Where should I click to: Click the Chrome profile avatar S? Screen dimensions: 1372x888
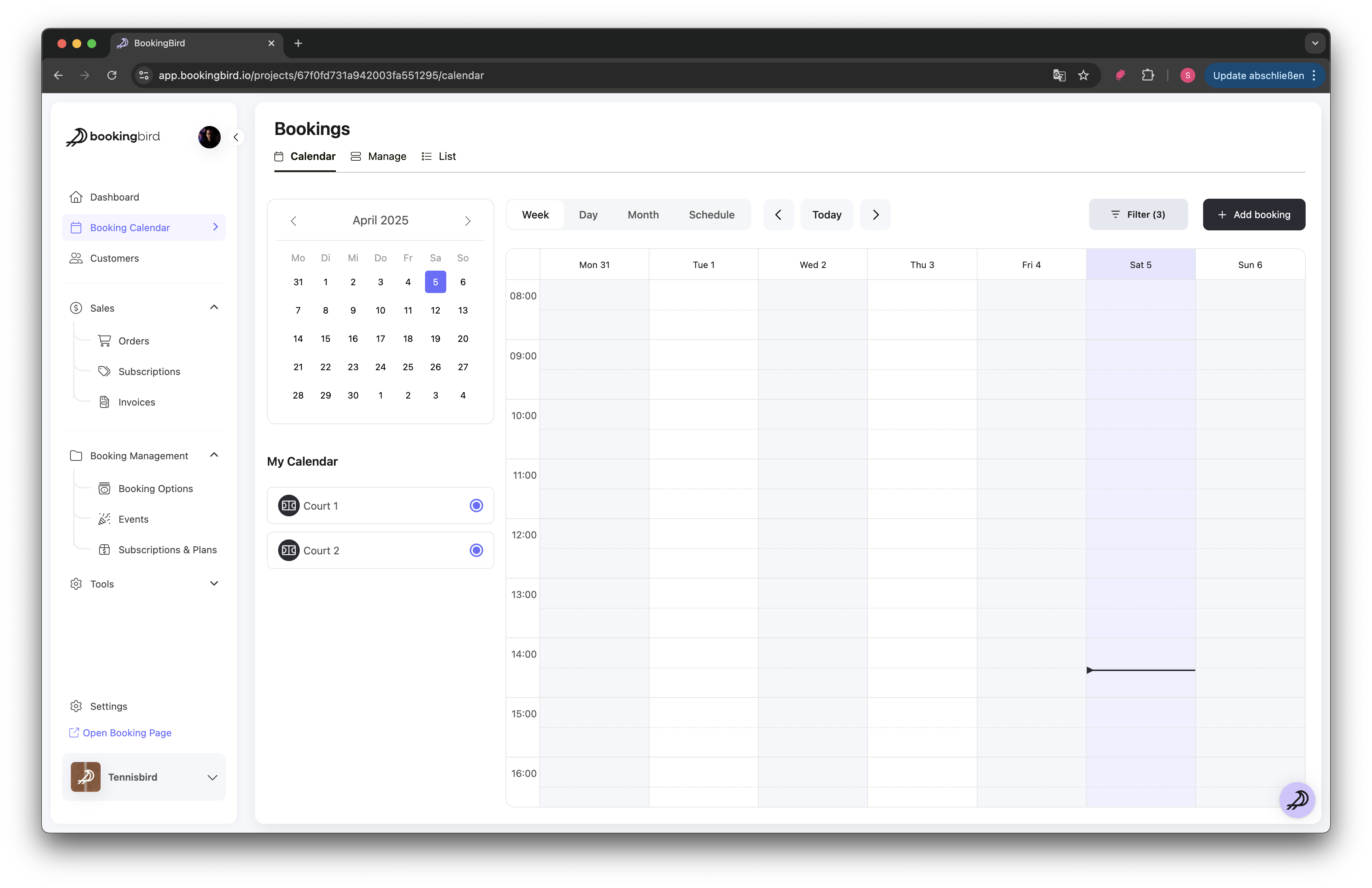coord(1187,75)
